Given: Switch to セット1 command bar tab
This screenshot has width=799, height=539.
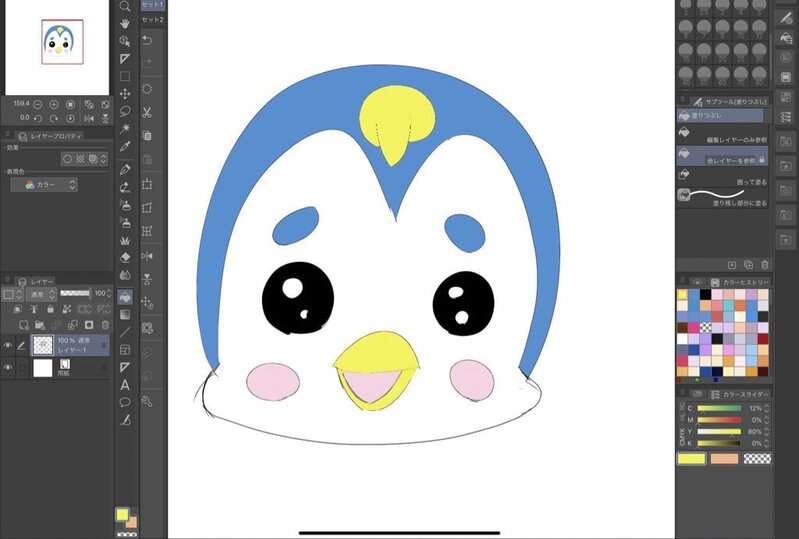Looking at the screenshot, I should (152, 5).
